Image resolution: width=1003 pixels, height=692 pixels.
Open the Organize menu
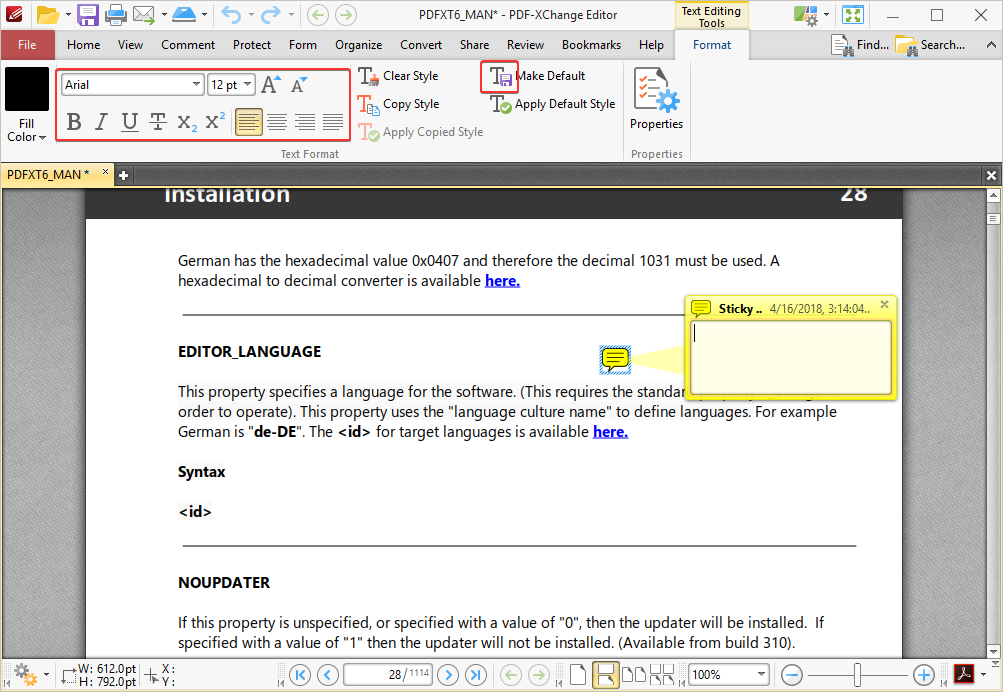pos(358,45)
